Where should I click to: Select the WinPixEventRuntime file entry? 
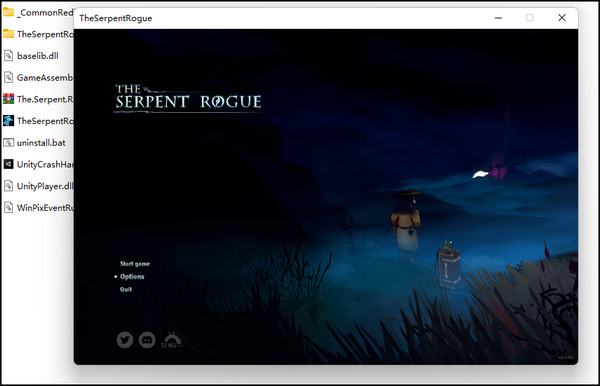[38, 208]
